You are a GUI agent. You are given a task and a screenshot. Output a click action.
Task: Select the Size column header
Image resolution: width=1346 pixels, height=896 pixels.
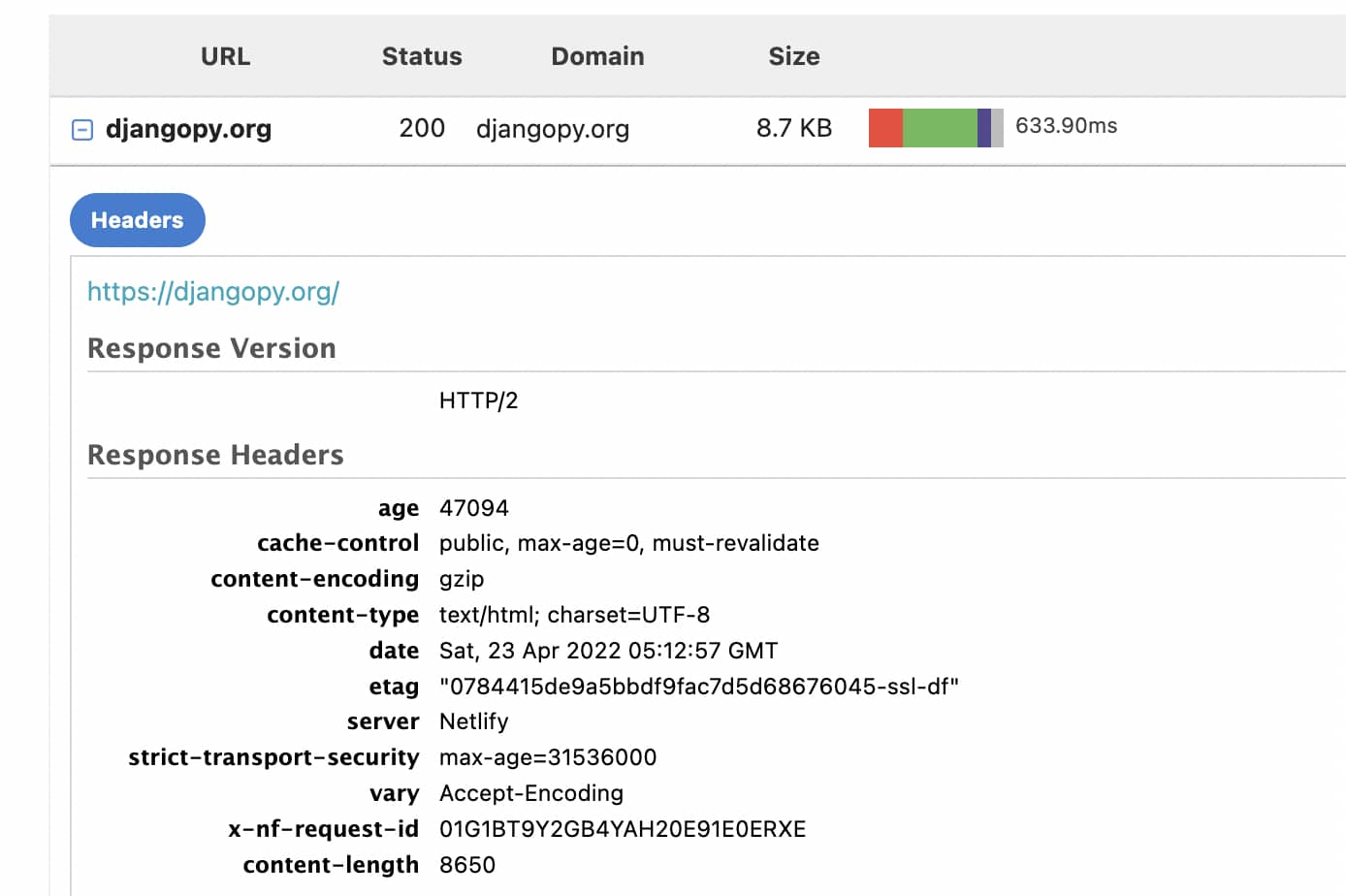794,56
